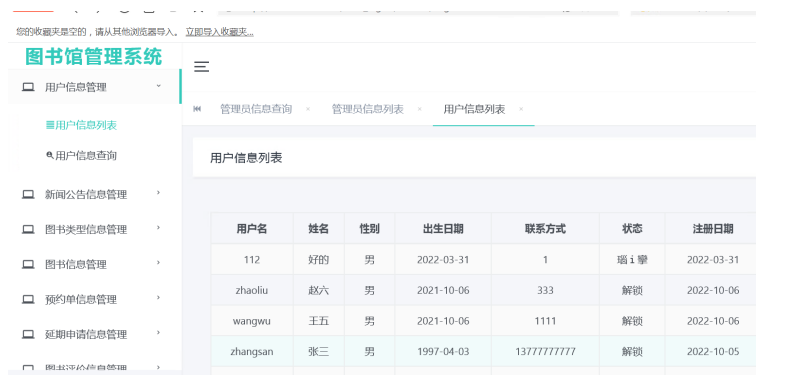796x377 pixels.
Task: Click birth date 1997-04-03
Action: click(x=443, y=351)
